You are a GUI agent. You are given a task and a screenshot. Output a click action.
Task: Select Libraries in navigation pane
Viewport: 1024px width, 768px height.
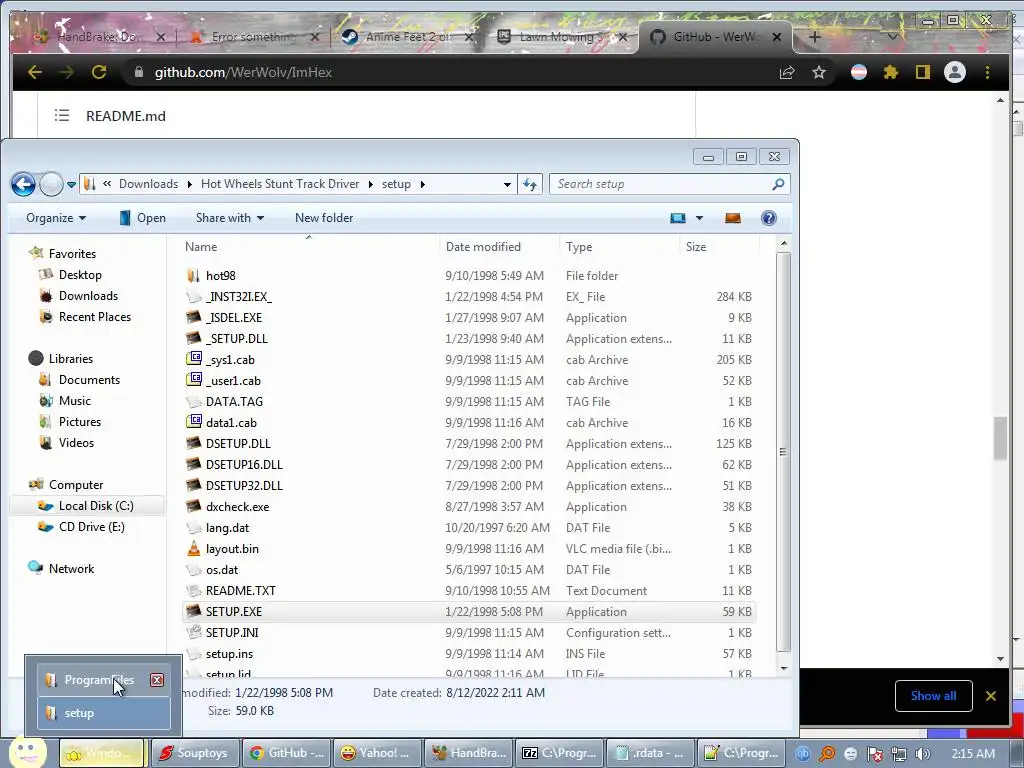point(71,359)
